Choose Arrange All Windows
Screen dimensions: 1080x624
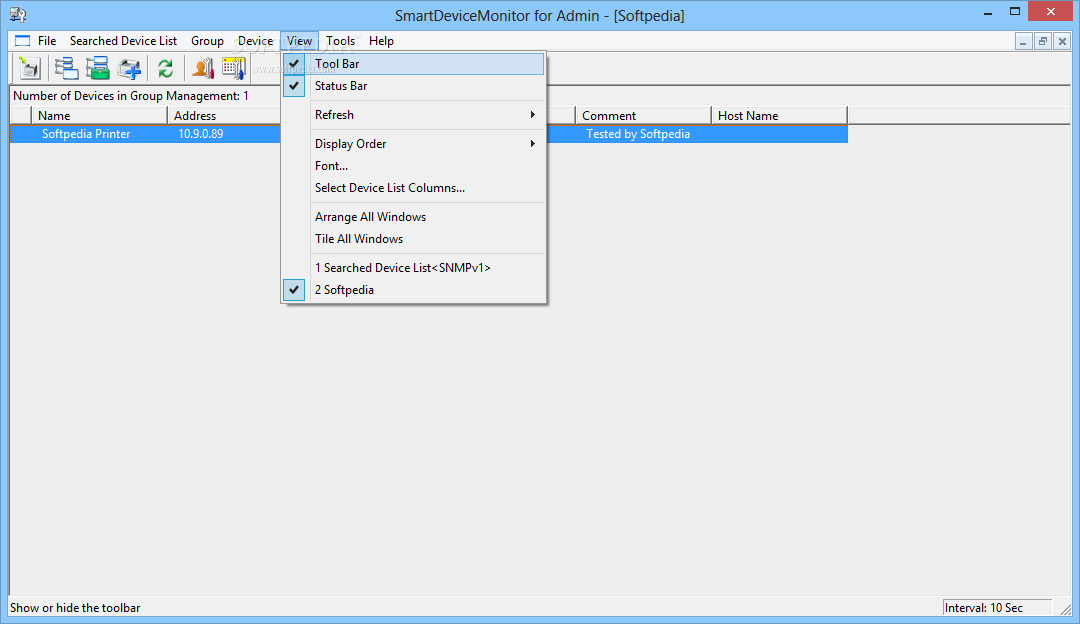pyautogui.click(x=413, y=217)
